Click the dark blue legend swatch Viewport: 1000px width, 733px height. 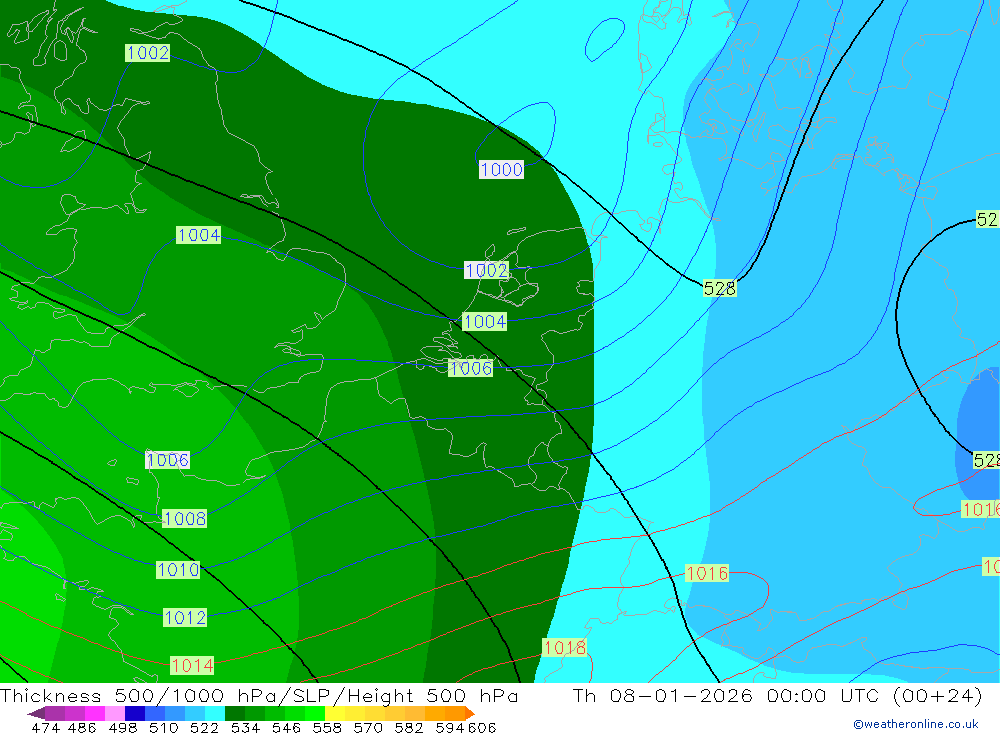tap(135, 713)
